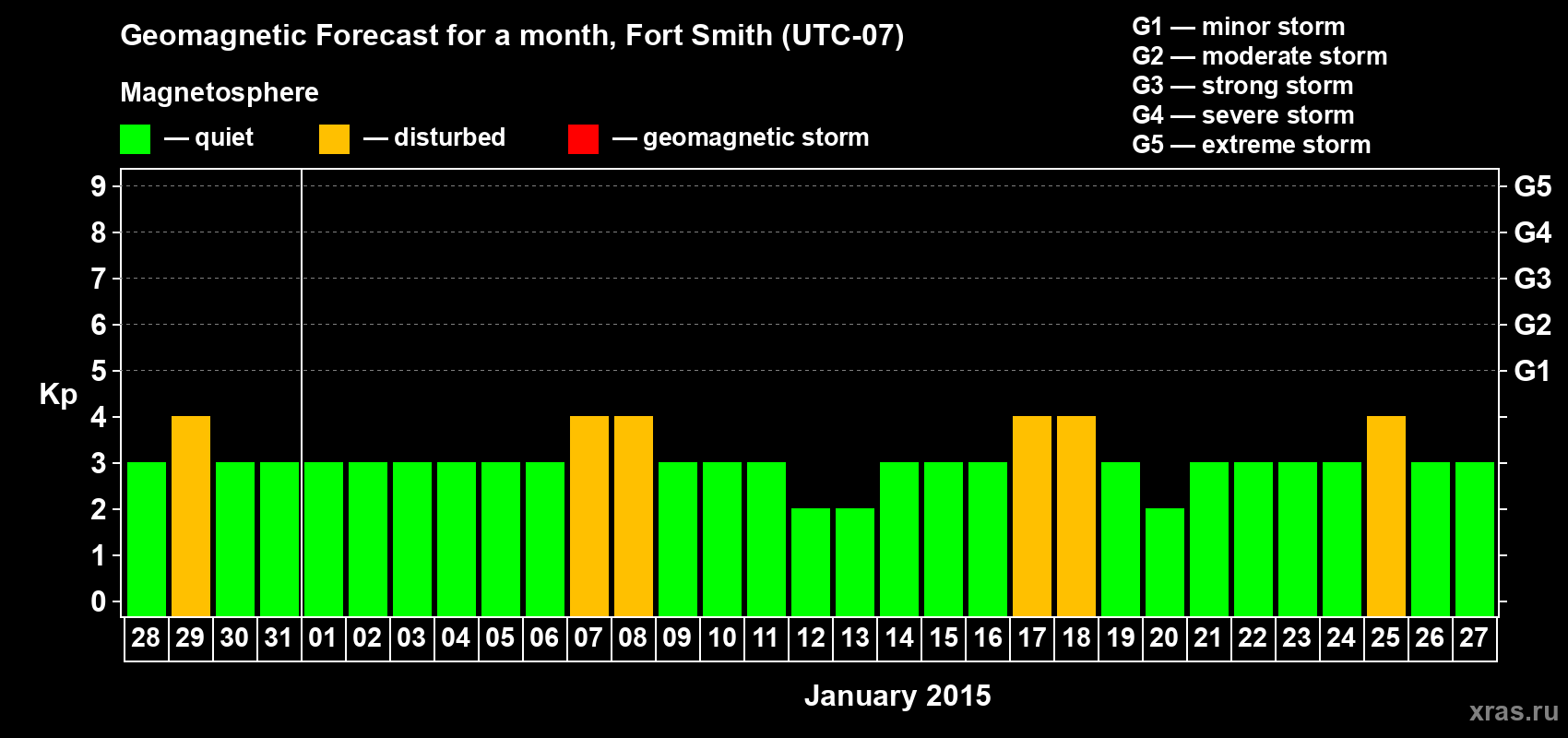Click the Kp value 0 tick label
The height and width of the screenshot is (738, 1568).
pos(98,601)
